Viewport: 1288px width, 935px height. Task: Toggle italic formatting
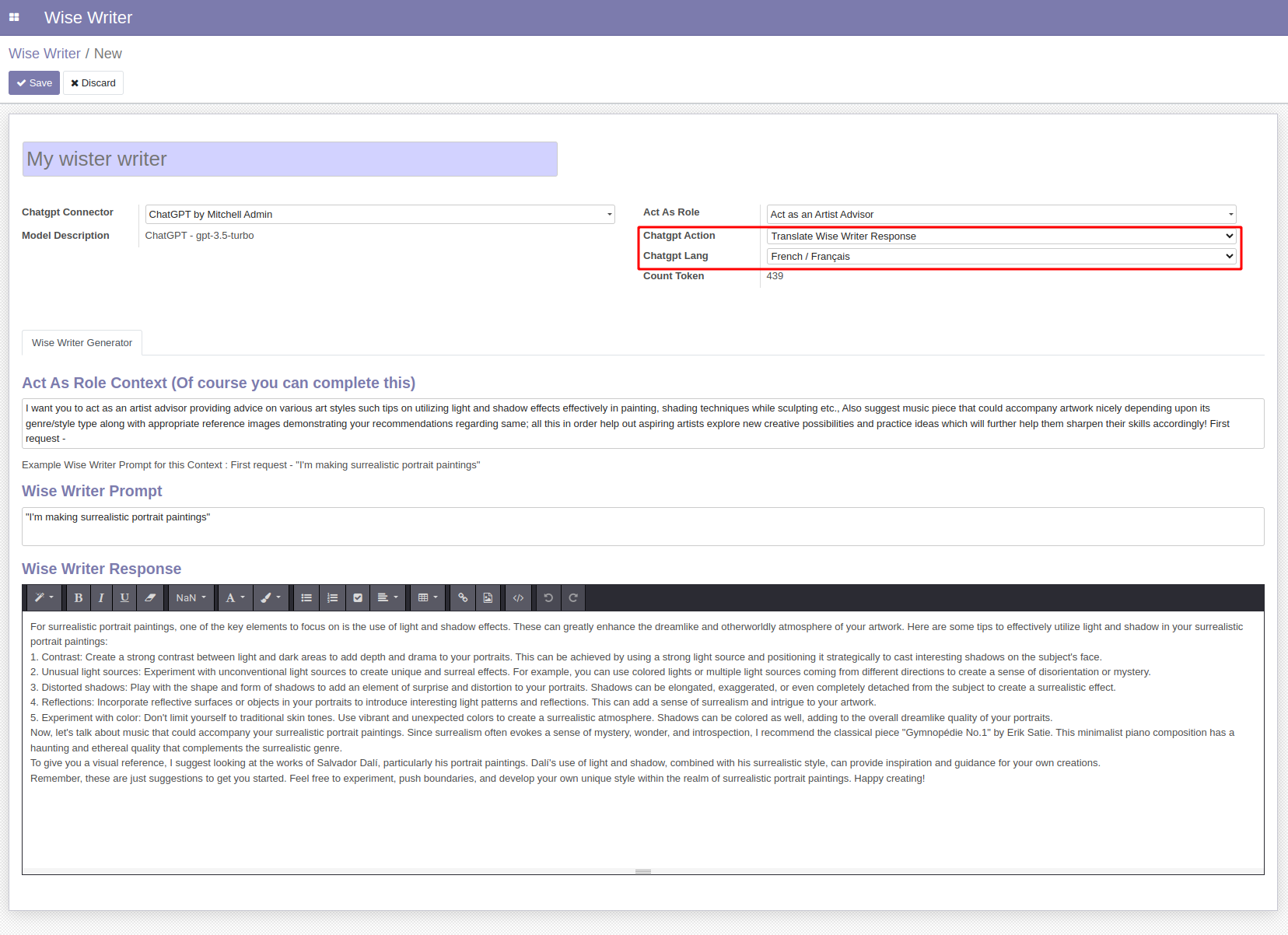[x=101, y=597]
